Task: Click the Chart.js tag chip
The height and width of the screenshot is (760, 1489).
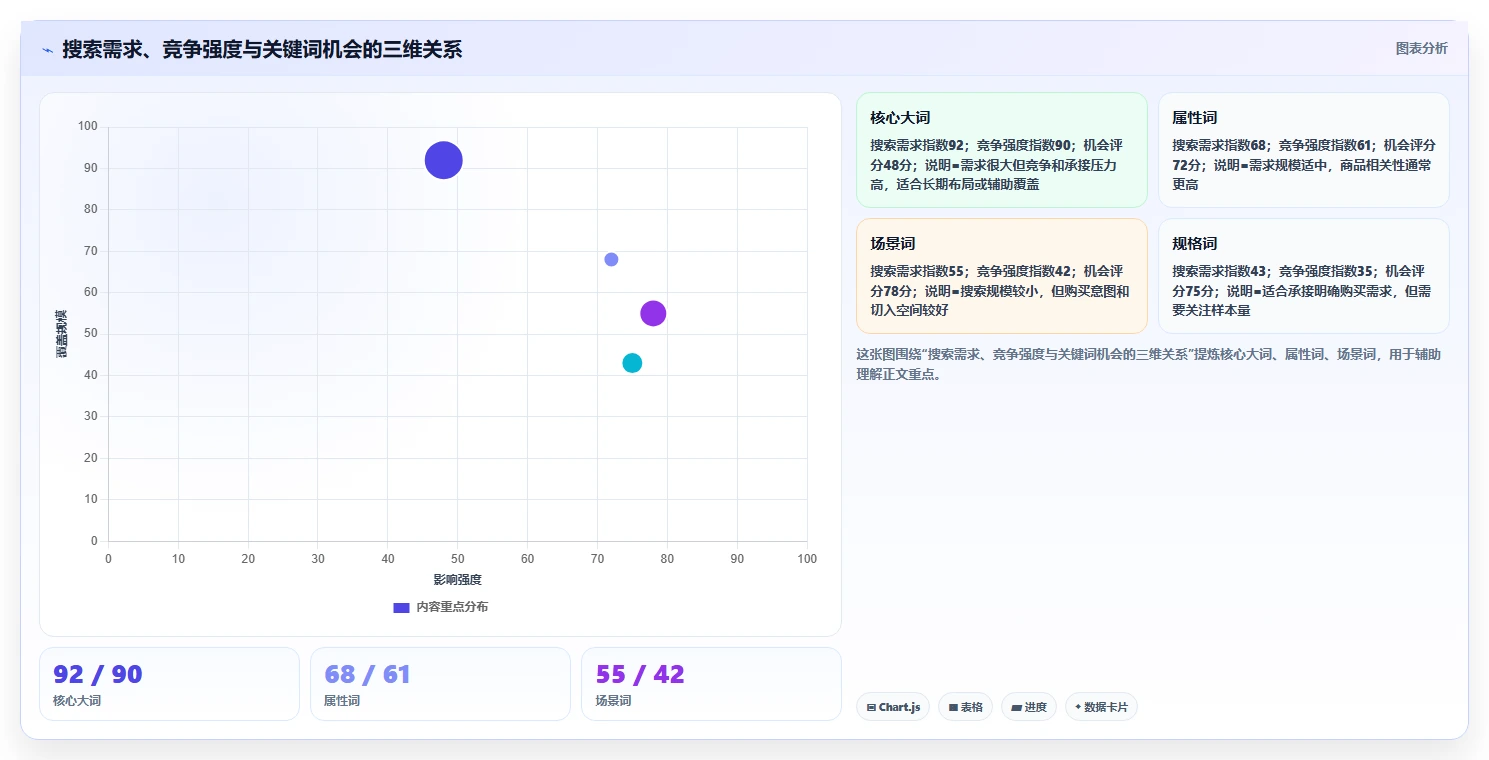Action: (893, 707)
